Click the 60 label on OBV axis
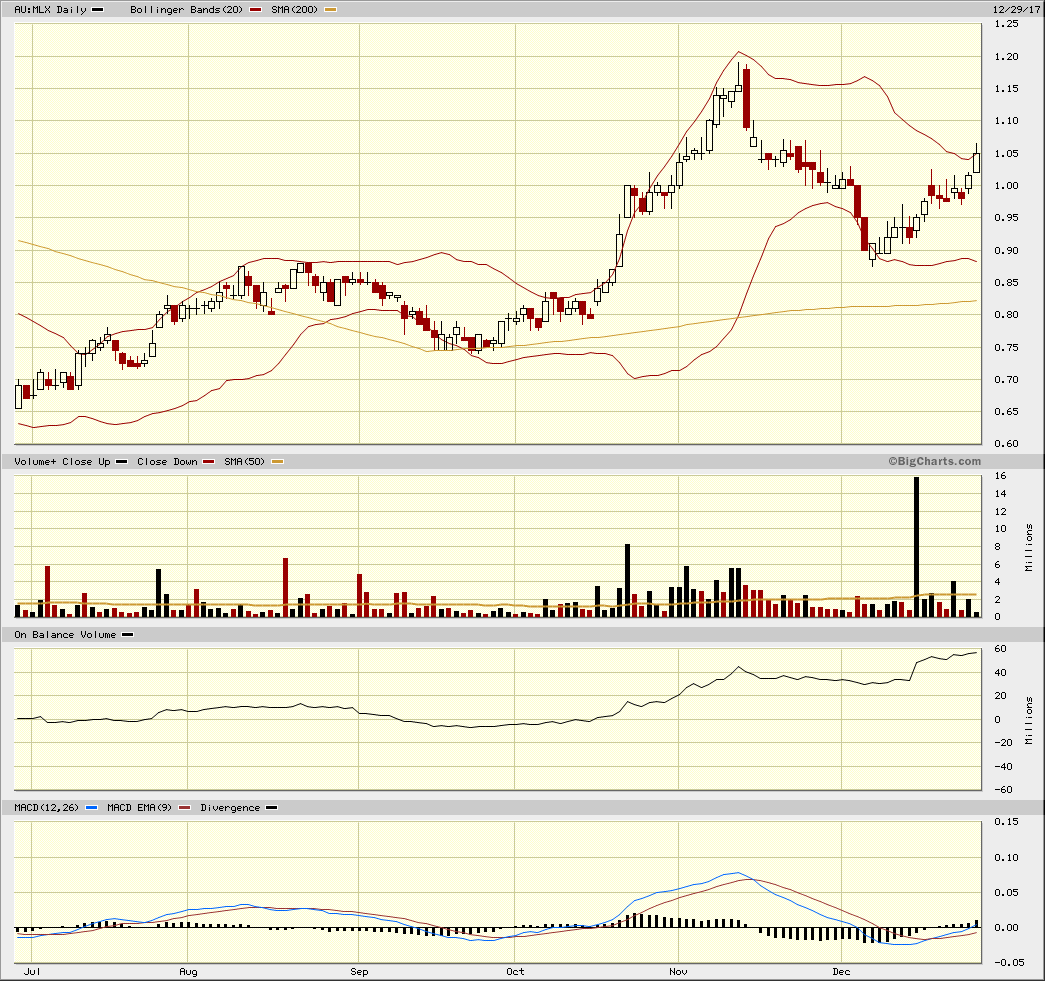The width and height of the screenshot is (1045, 981). (x=1000, y=648)
